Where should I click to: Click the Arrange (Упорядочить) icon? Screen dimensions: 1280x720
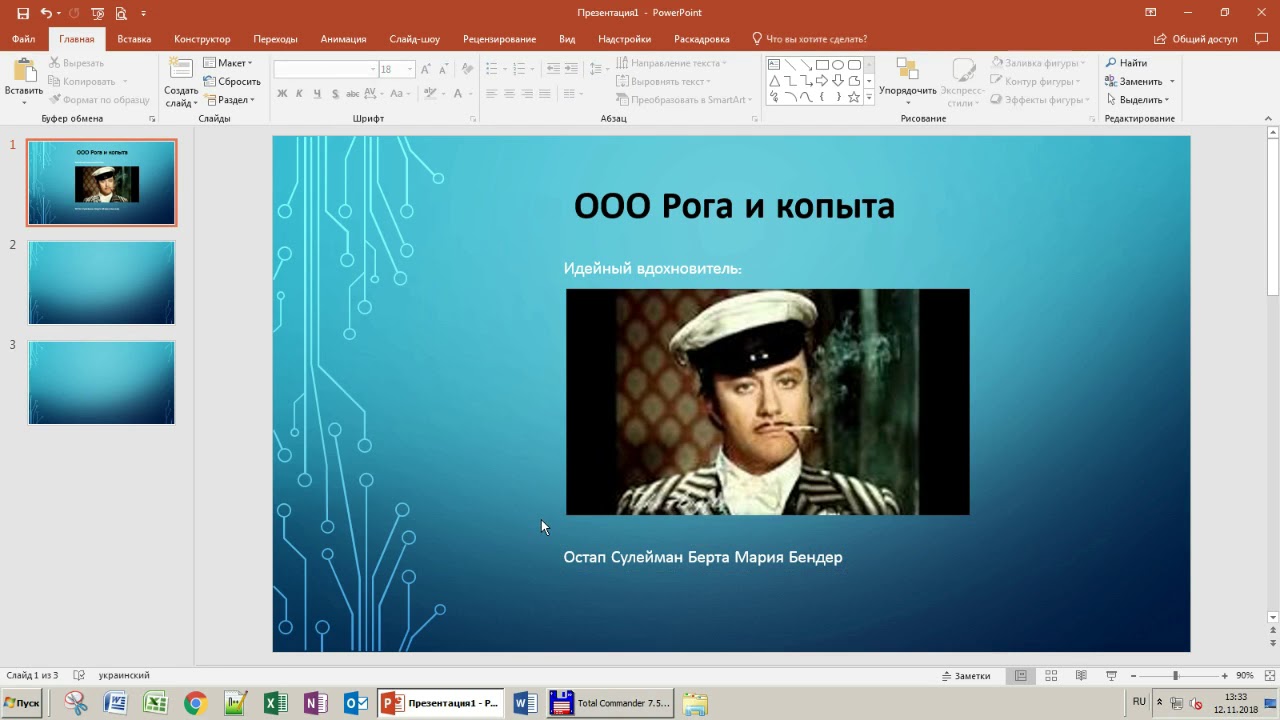(907, 70)
